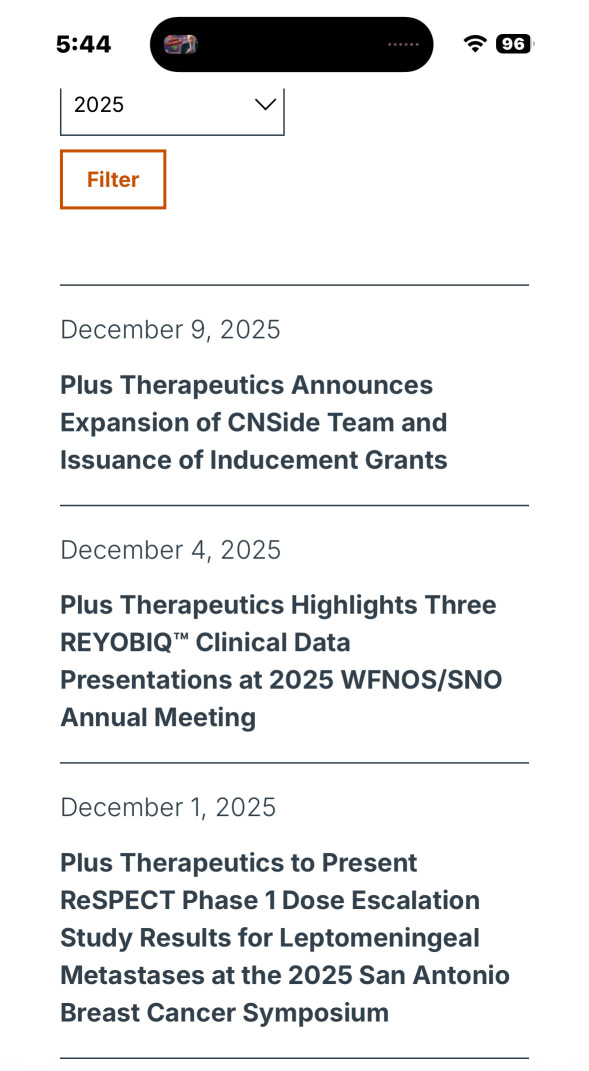Open the REYOBIQ clinical data presentations release
Screen dimensions: 589x1071
pyautogui.click(x=281, y=661)
